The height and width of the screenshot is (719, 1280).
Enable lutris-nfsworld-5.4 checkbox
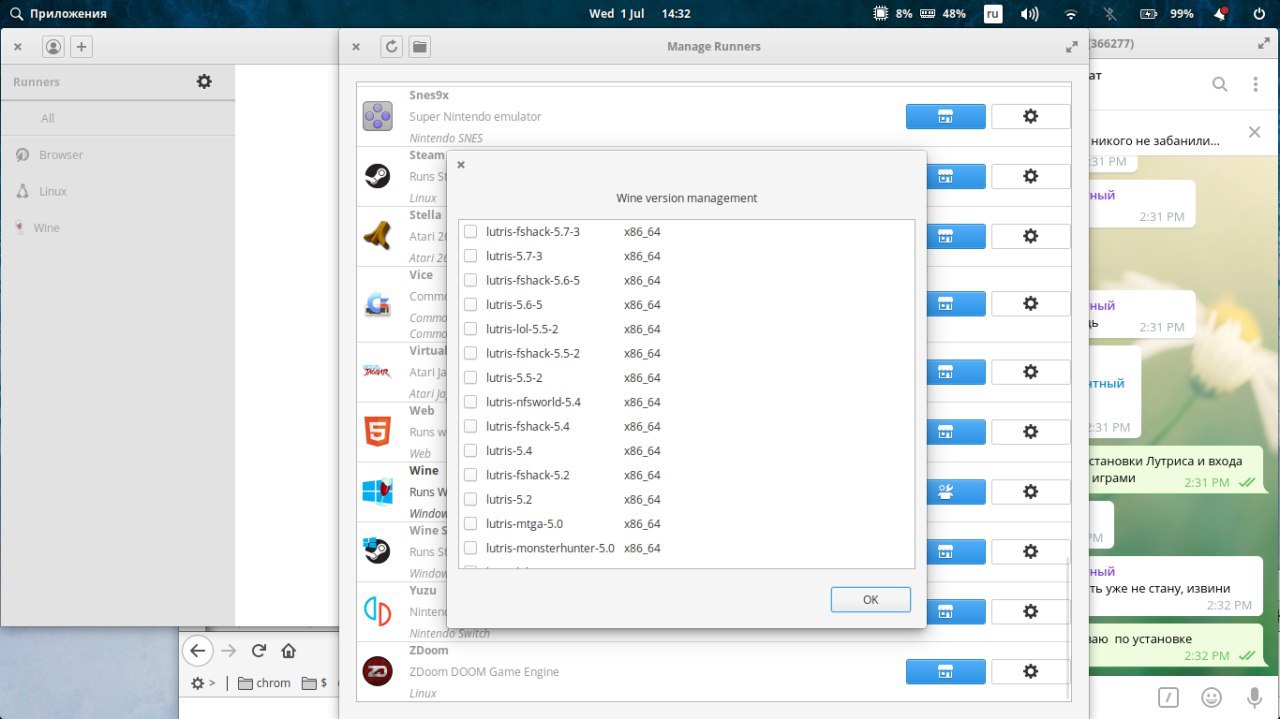tap(470, 402)
